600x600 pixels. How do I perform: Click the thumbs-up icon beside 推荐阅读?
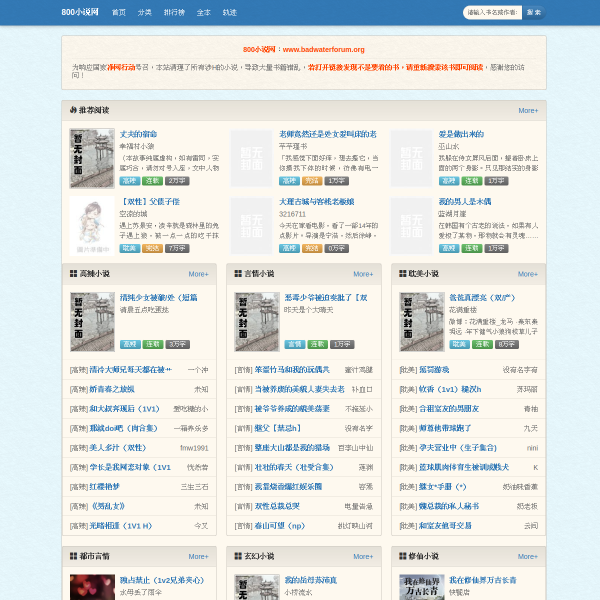[73, 110]
